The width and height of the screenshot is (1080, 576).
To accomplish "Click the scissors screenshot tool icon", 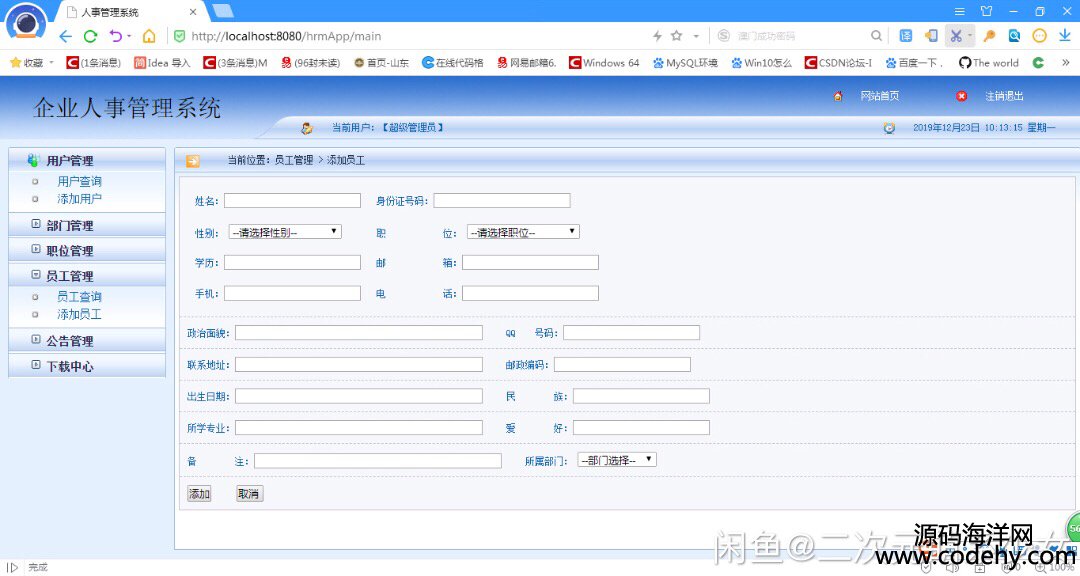I will [955, 36].
